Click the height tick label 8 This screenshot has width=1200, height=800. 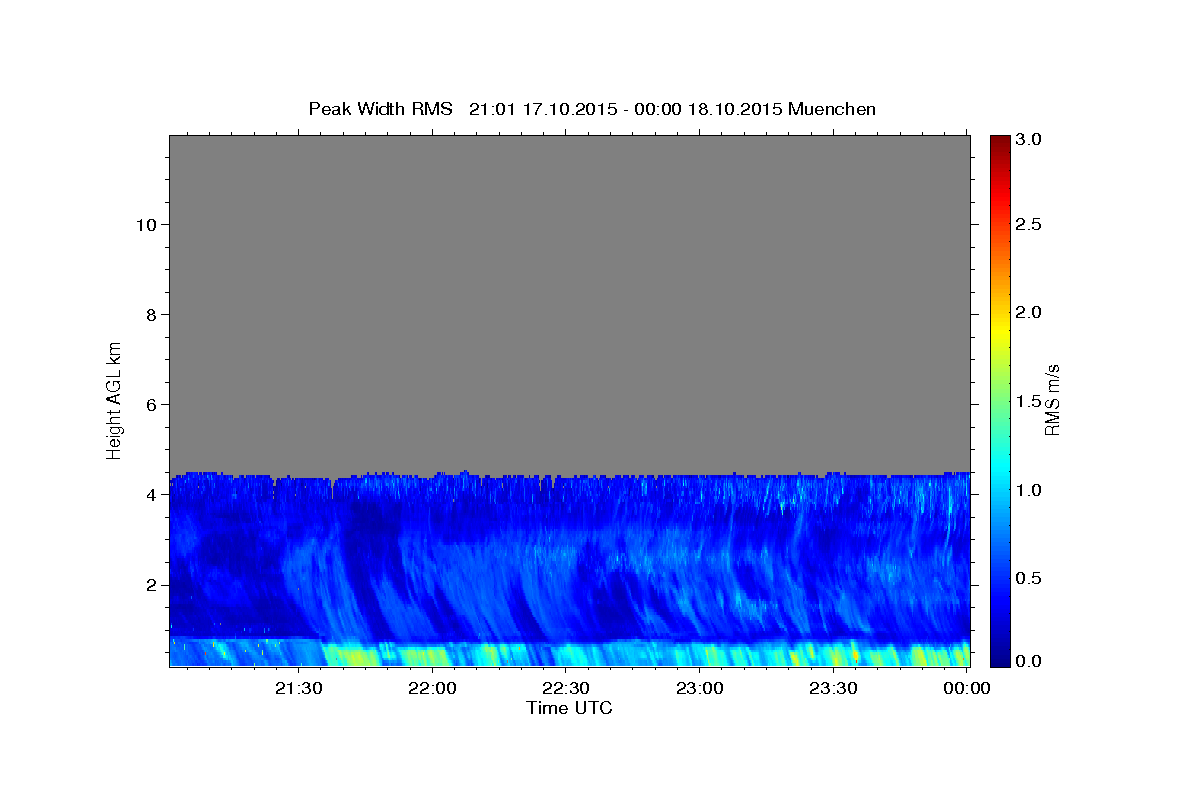(149, 314)
